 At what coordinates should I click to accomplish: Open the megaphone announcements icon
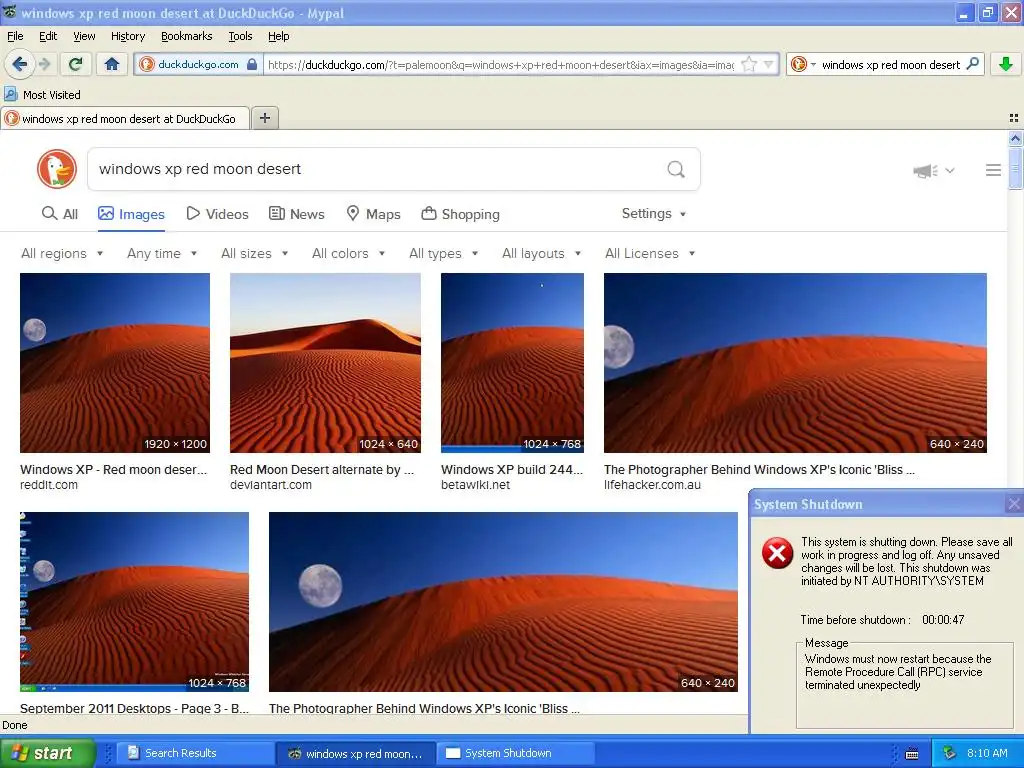coord(925,170)
